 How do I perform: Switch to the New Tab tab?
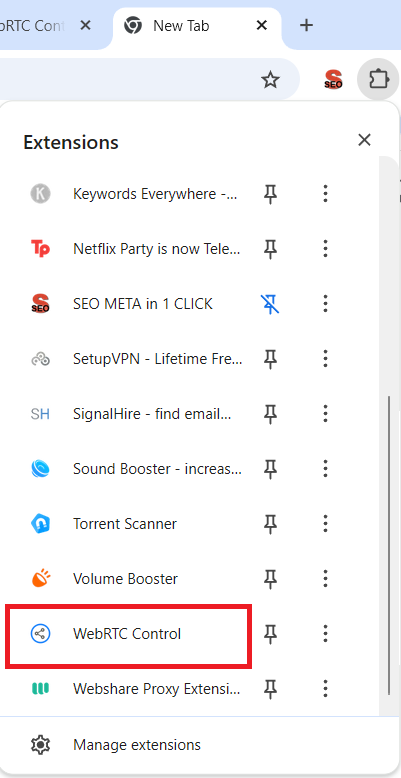pos(197,26)
